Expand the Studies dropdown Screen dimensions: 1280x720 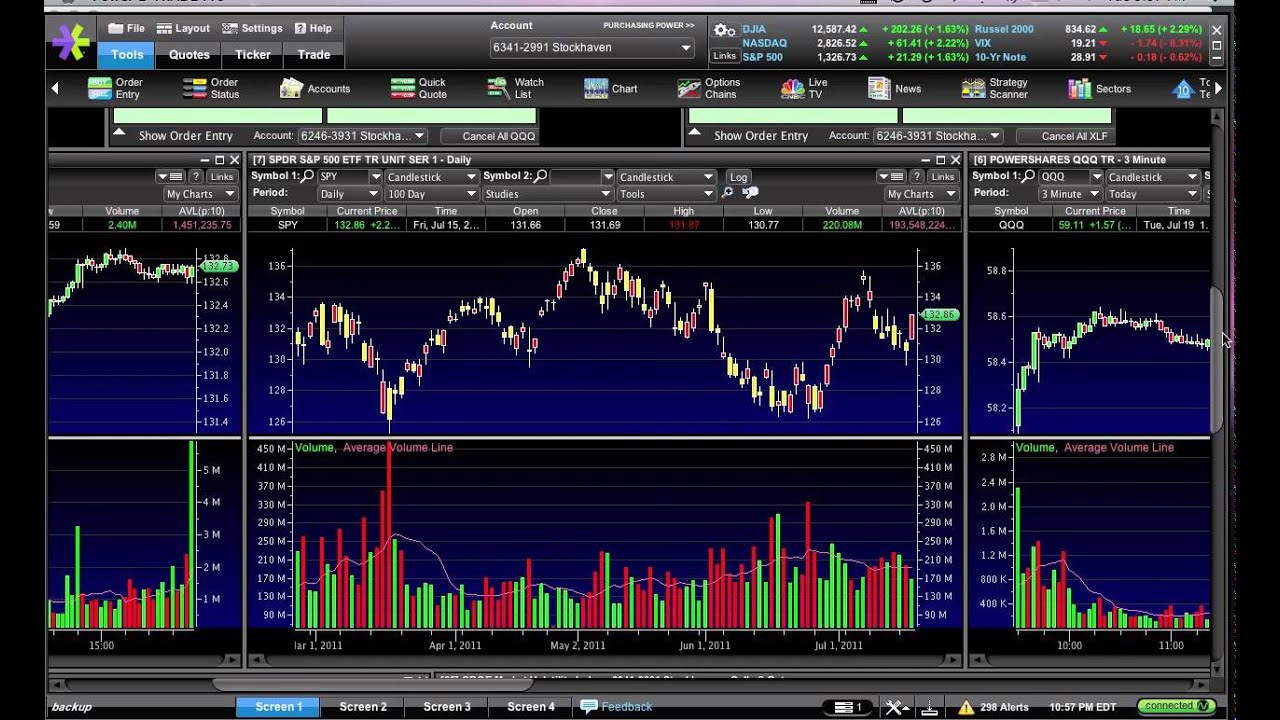point(548,194)
